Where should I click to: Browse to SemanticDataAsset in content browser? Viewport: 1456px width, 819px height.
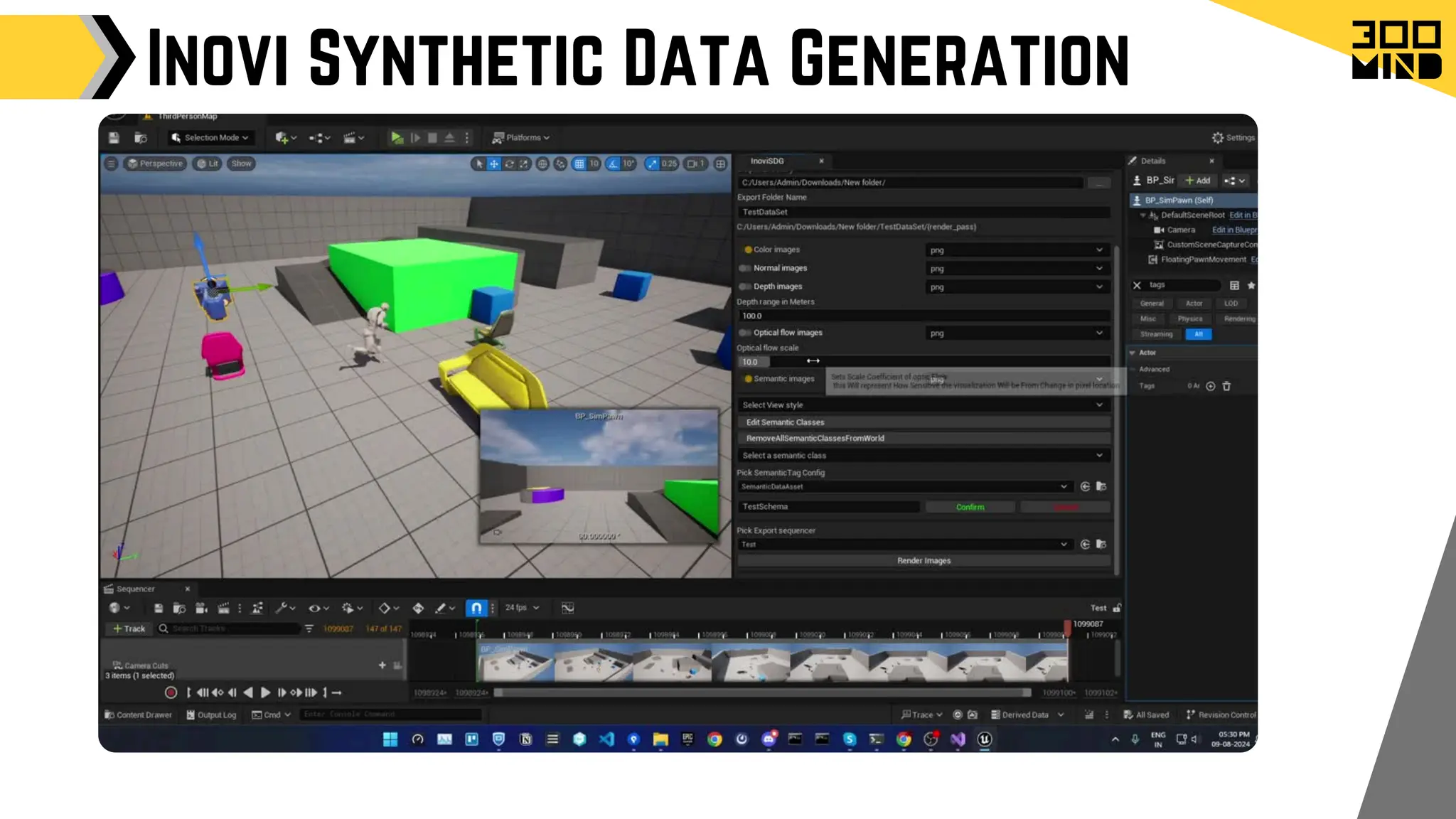point(1101,487)
